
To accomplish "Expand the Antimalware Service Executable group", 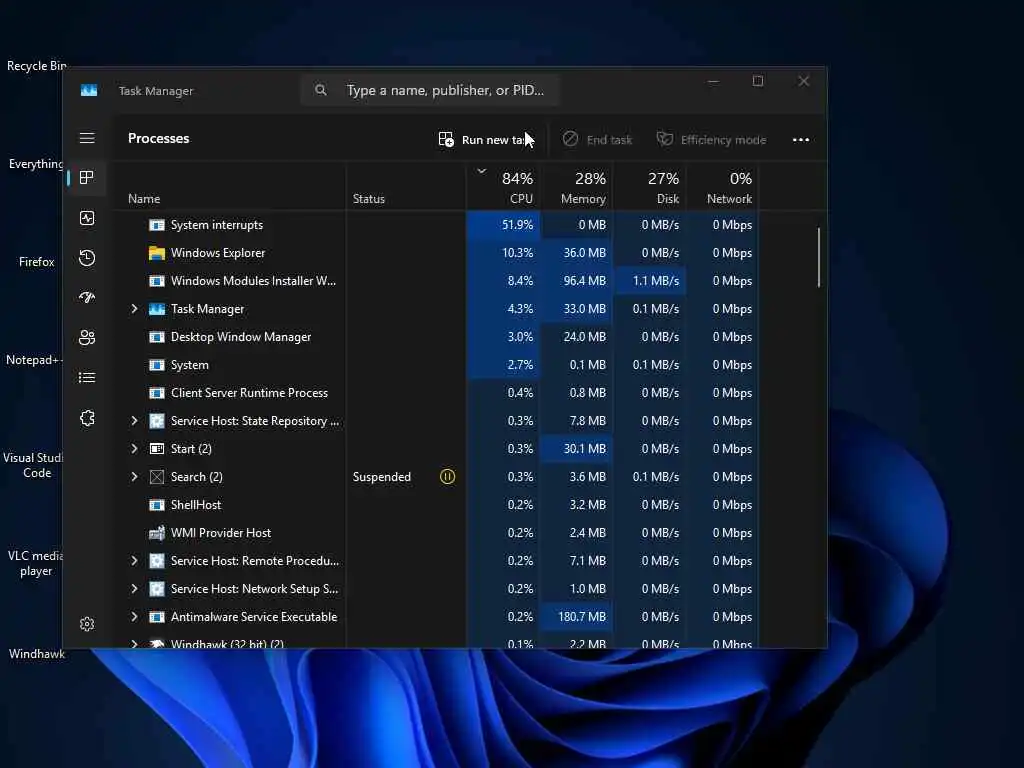I will tap(135, 617).
